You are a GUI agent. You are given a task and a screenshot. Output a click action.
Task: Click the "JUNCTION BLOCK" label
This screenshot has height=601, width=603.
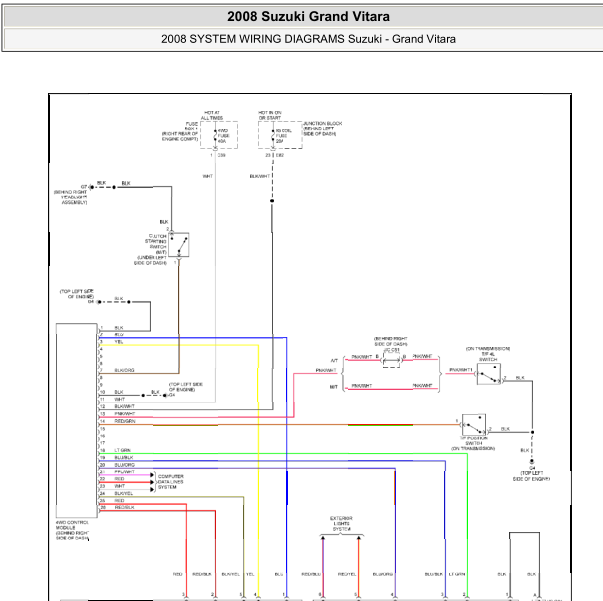[323, 123]
